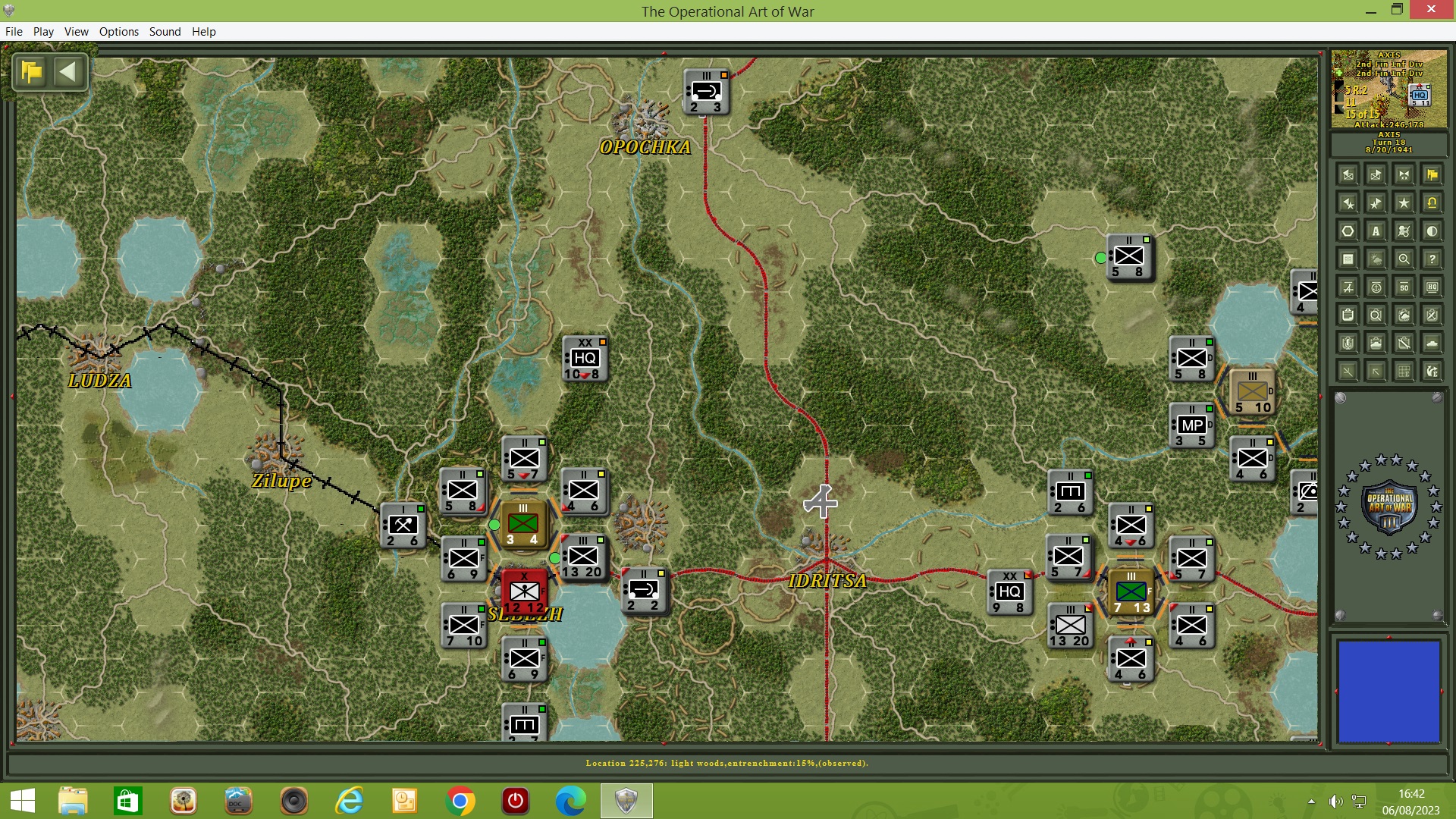This screenshot has width=1456, height=819.
Task: Toggle the half-circle contrast icon
Action: click(x=1432, y=231)
